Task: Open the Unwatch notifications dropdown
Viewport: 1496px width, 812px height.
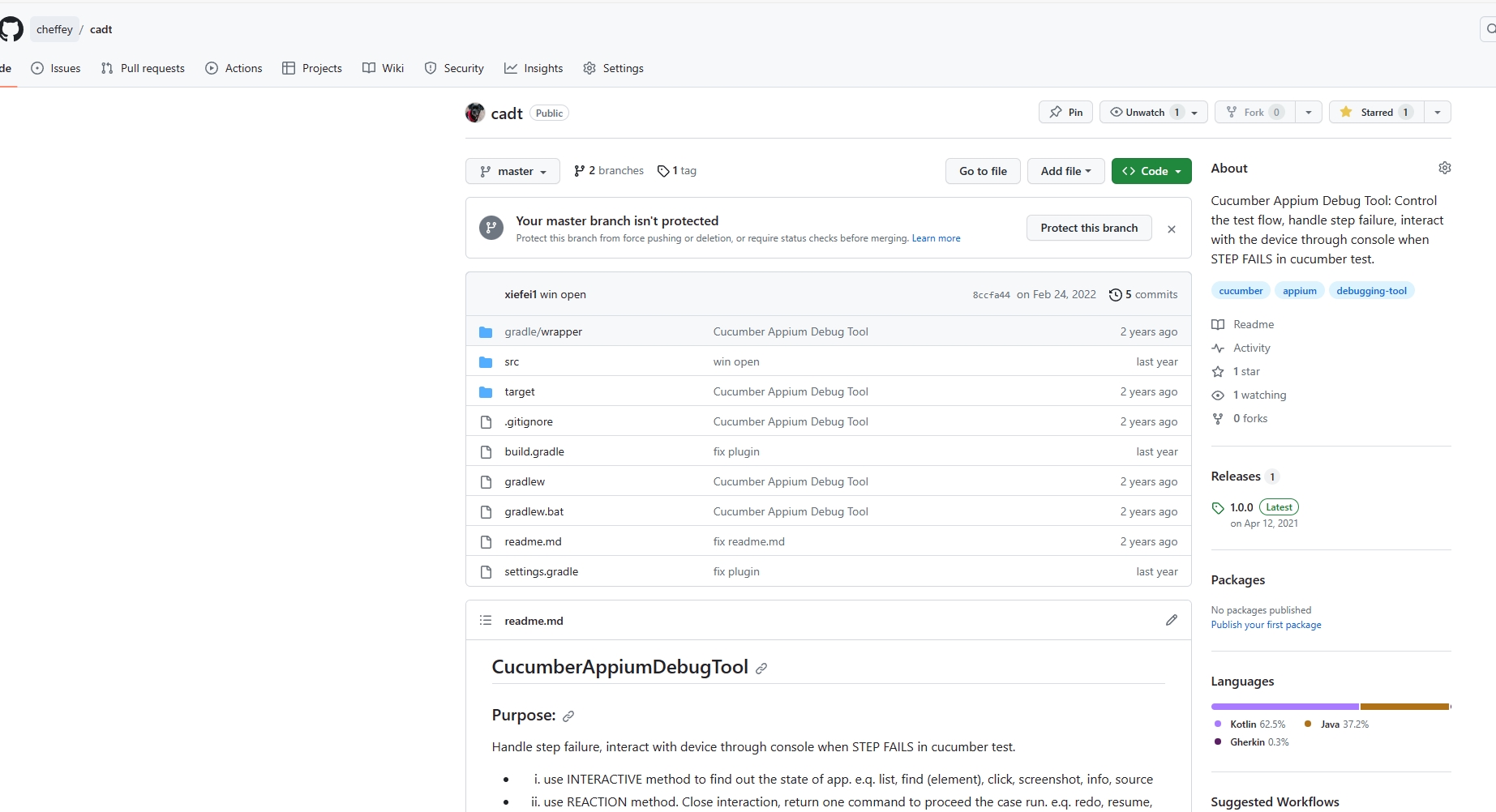Action: pos(1154,112)
